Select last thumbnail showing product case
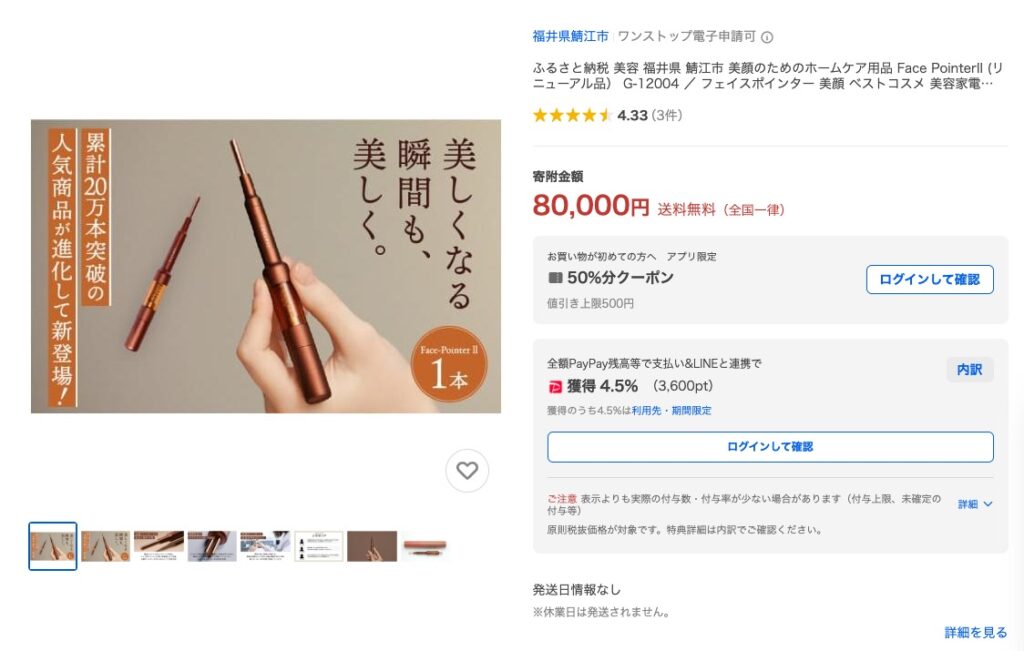Image resolution: width=1024 pixels, height=651 pixels. tap(424, 546)
